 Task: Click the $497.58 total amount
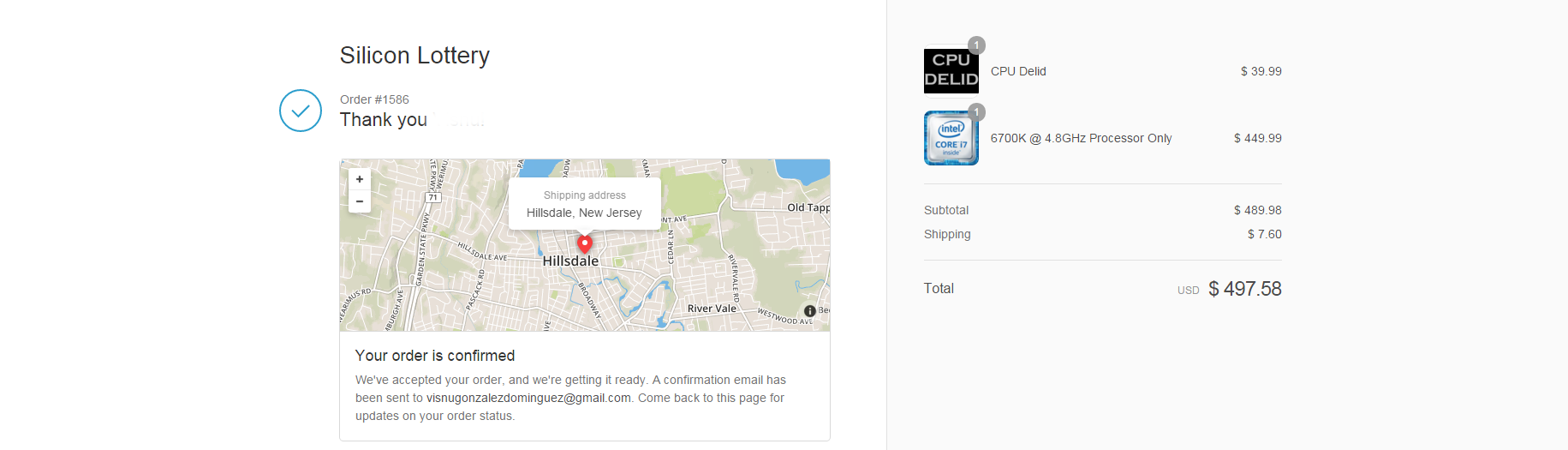point(1244,289)
